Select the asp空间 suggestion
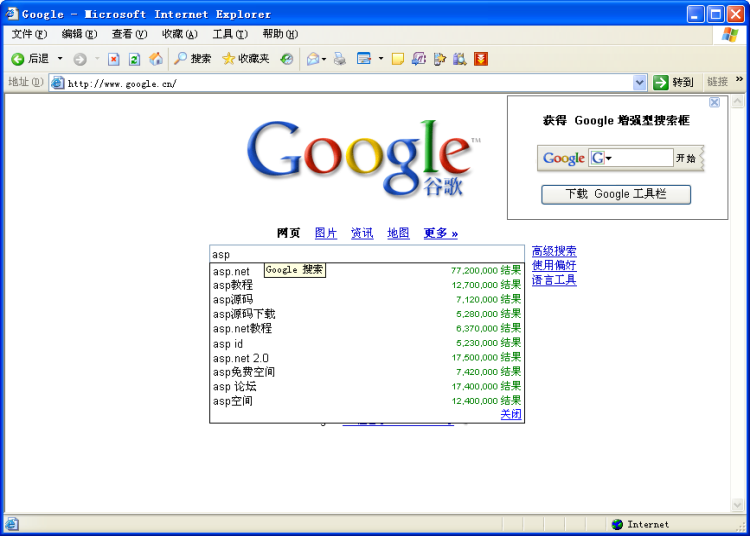Screen dimensions: 750x536 click(367, 401)
